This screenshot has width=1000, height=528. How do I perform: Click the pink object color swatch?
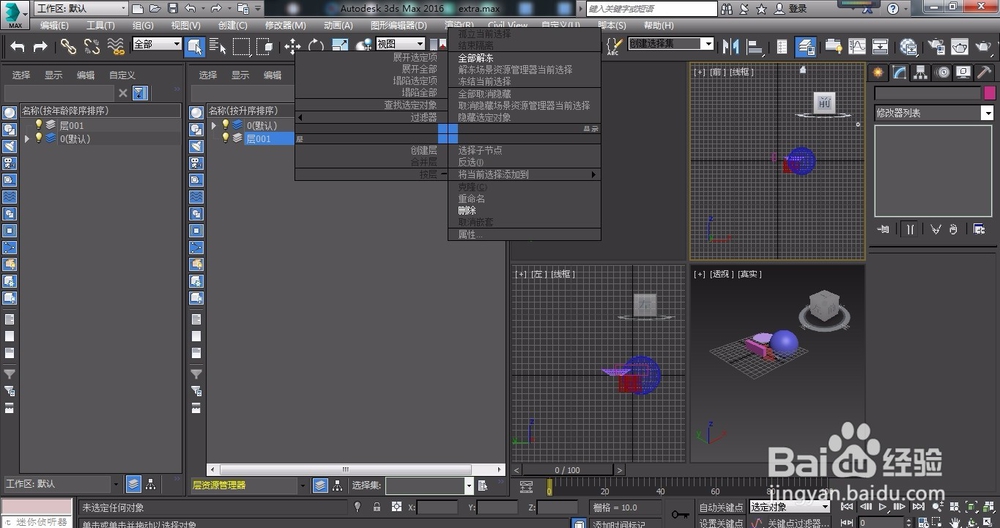(990, 93)
